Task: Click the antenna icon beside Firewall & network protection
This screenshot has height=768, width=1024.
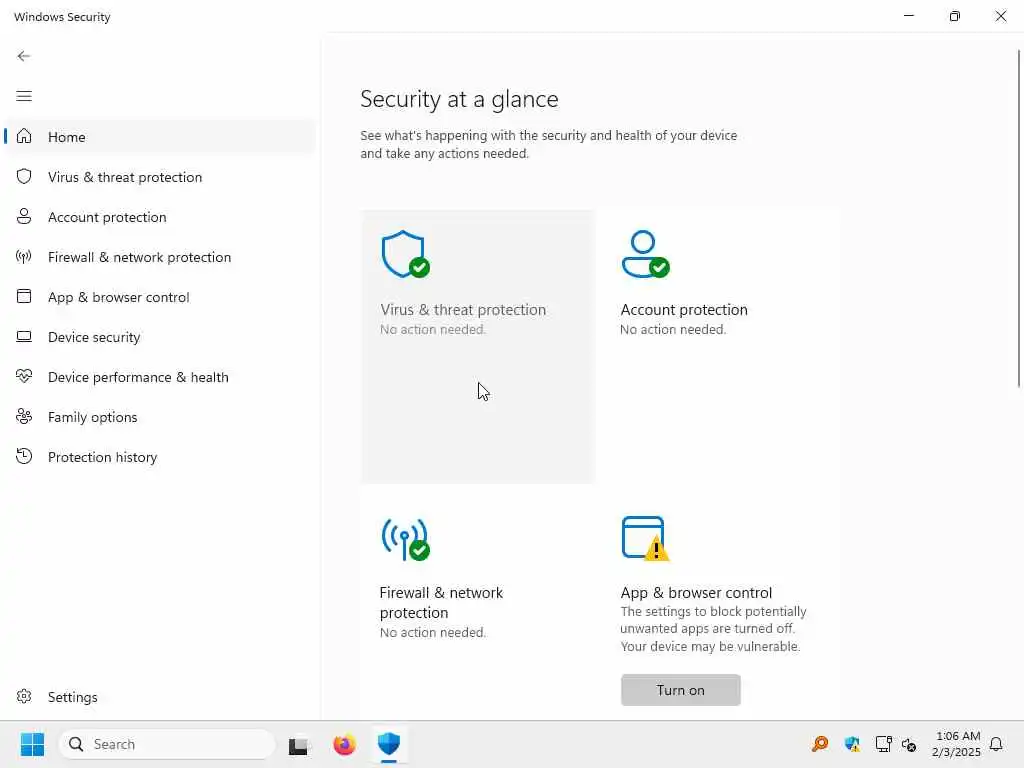Action: 24,257
